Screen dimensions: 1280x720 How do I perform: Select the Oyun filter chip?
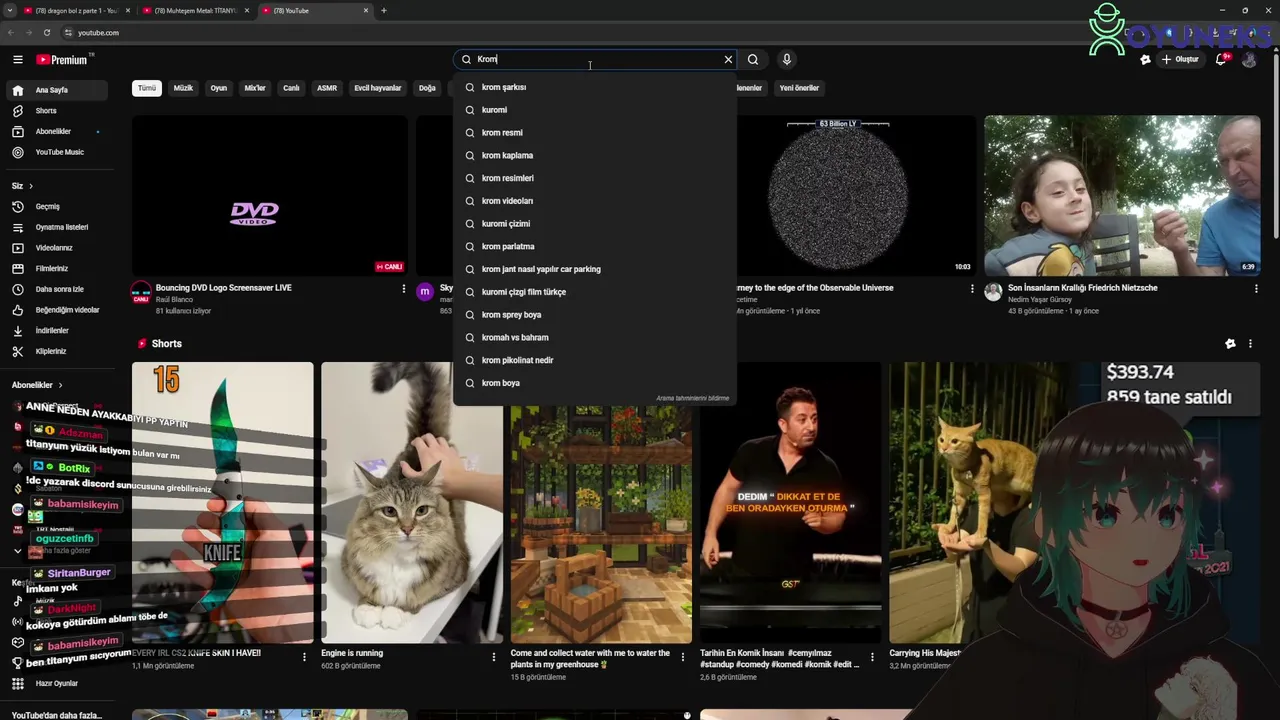point(219,88)
